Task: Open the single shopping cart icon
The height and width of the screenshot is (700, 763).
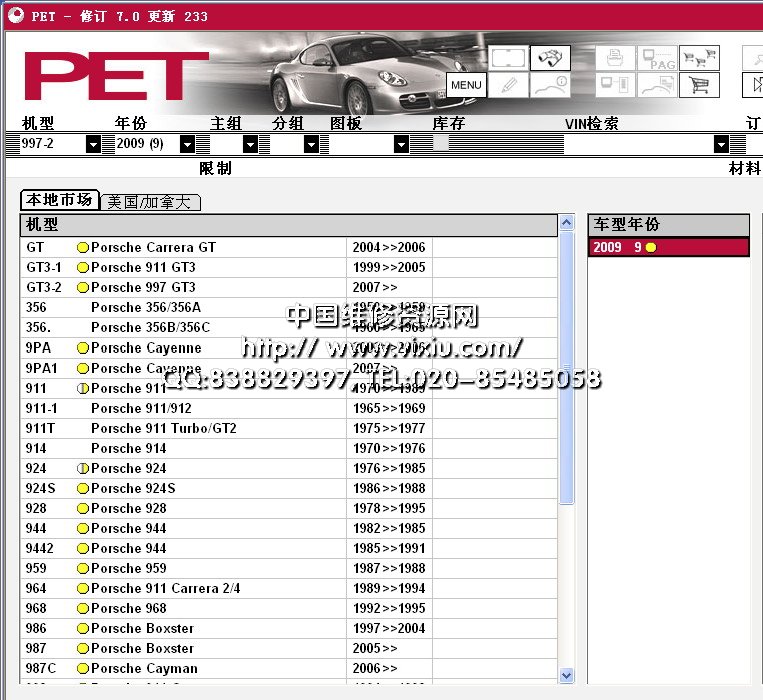Action: tap(699, 86)
